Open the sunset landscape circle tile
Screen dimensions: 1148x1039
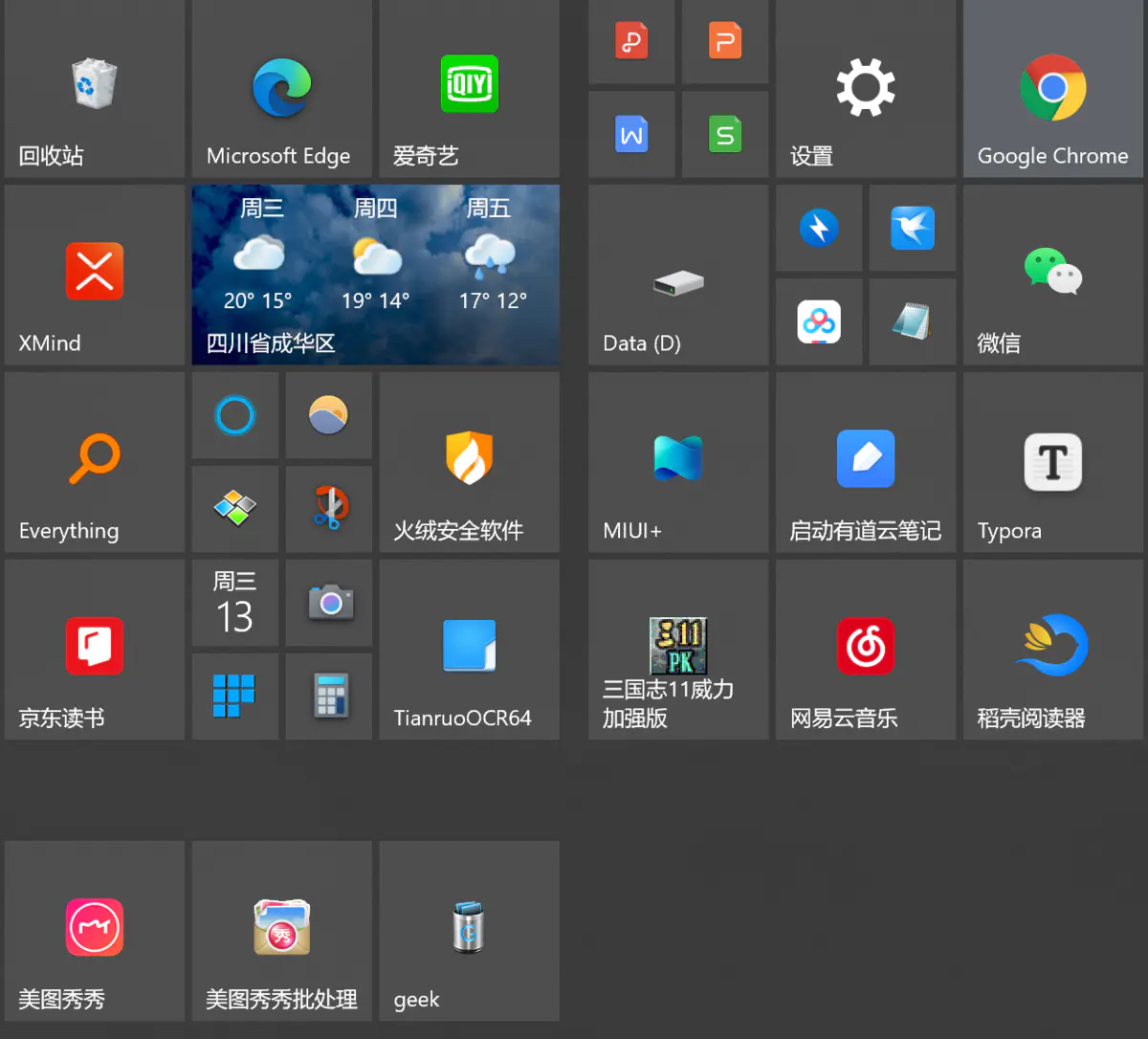(329, 415)
